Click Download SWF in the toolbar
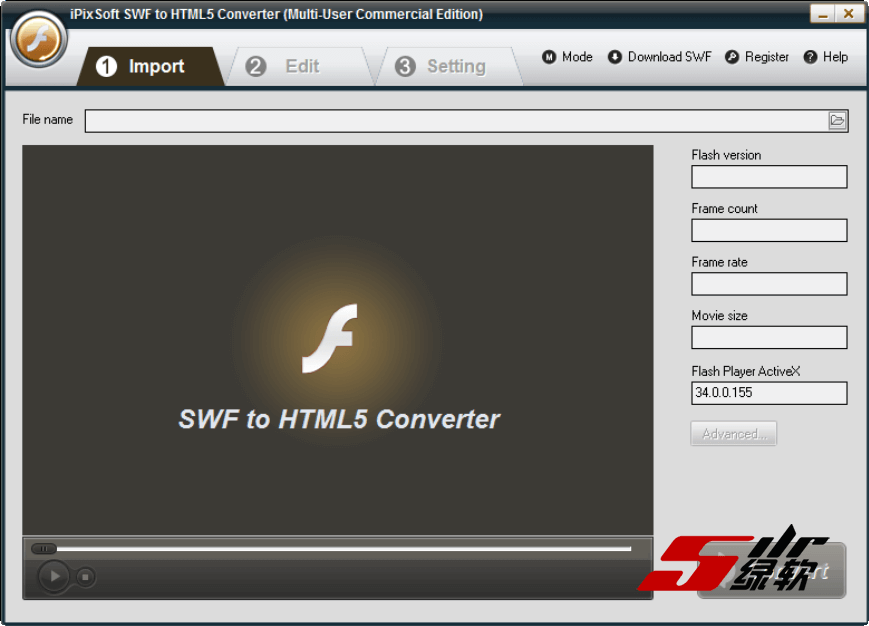The image size is (869, 626). click(659, 57)
